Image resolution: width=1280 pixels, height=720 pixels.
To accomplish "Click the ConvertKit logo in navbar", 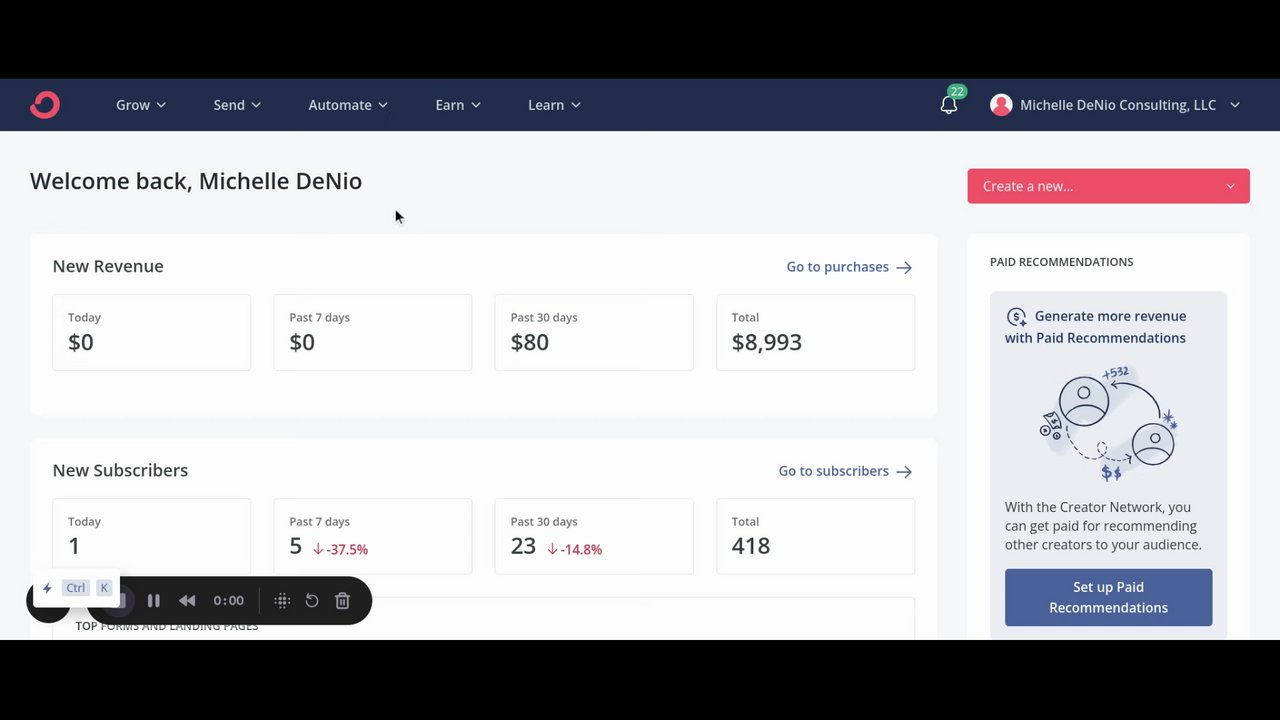I will coord(45,105).
